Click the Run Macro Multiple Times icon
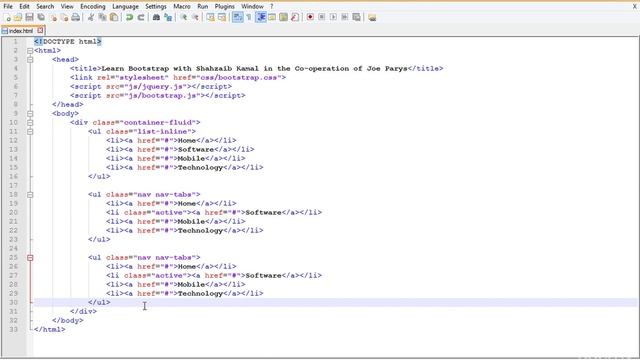This screenshot has height=360, width=640. (x=345, y=17)
